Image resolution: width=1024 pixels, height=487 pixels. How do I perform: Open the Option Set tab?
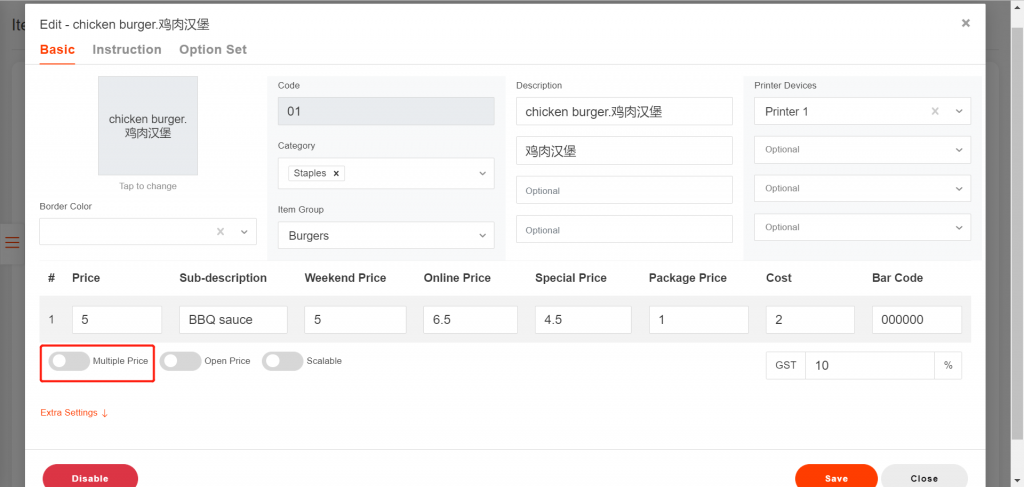coord(213,50)
